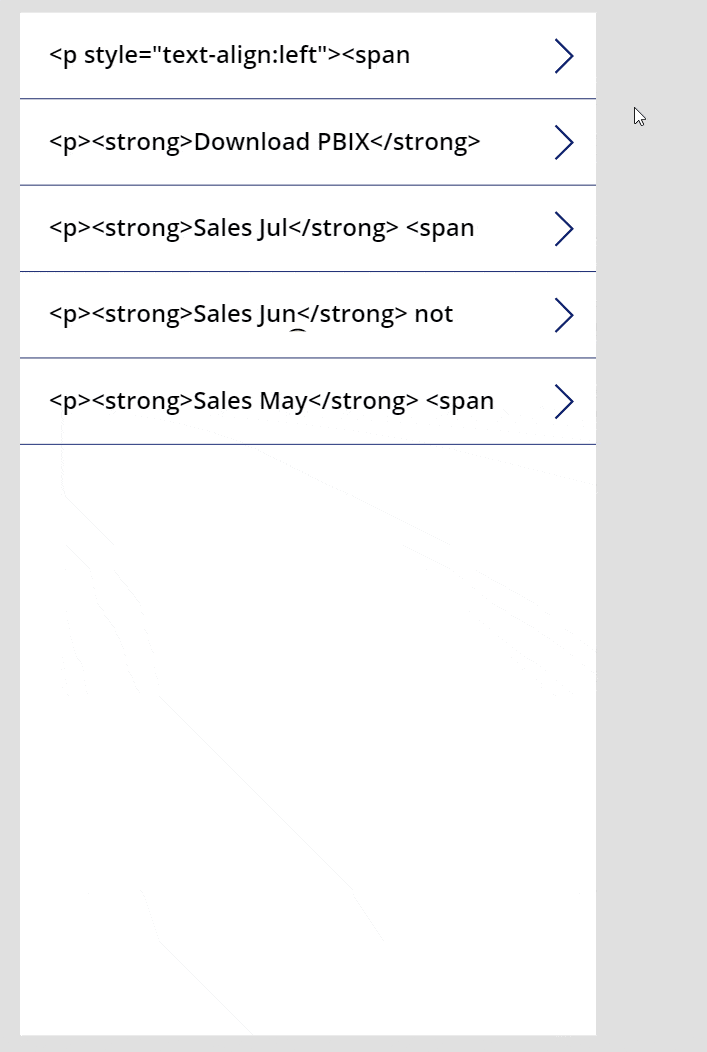This screenshot has height=1052, width=707.
Task: Click the separator line under Sales May row
Action: [308, 444]
